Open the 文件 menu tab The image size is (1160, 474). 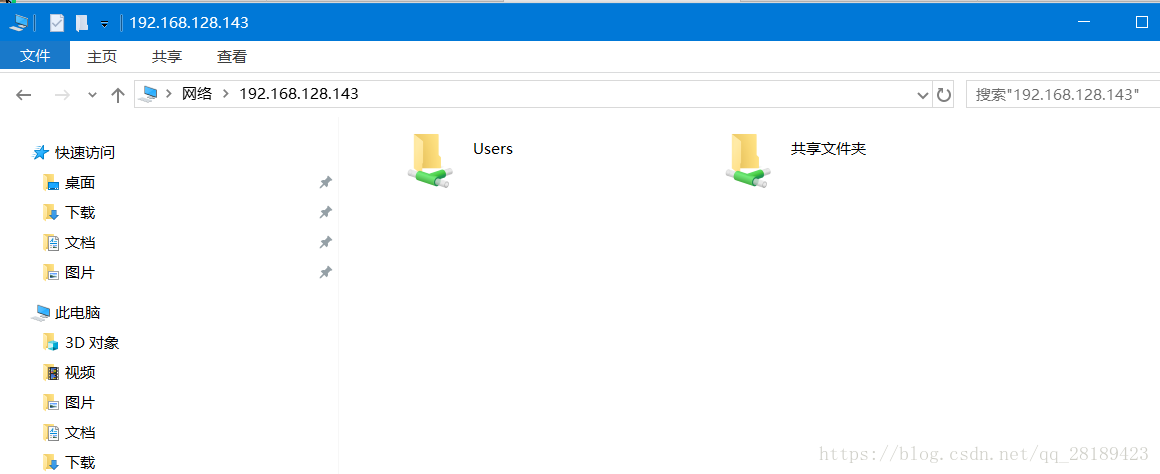point(35,56)
